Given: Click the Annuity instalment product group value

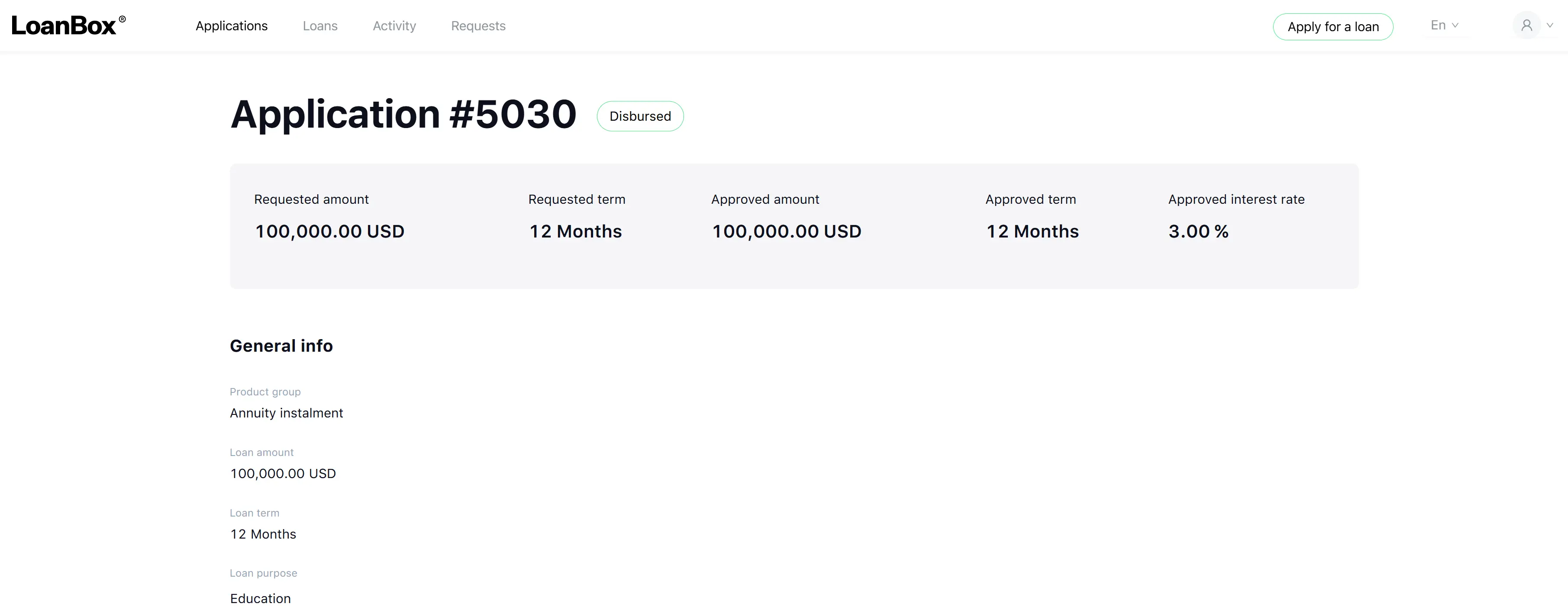Looking at the screenshot, I should click(287, 413).
